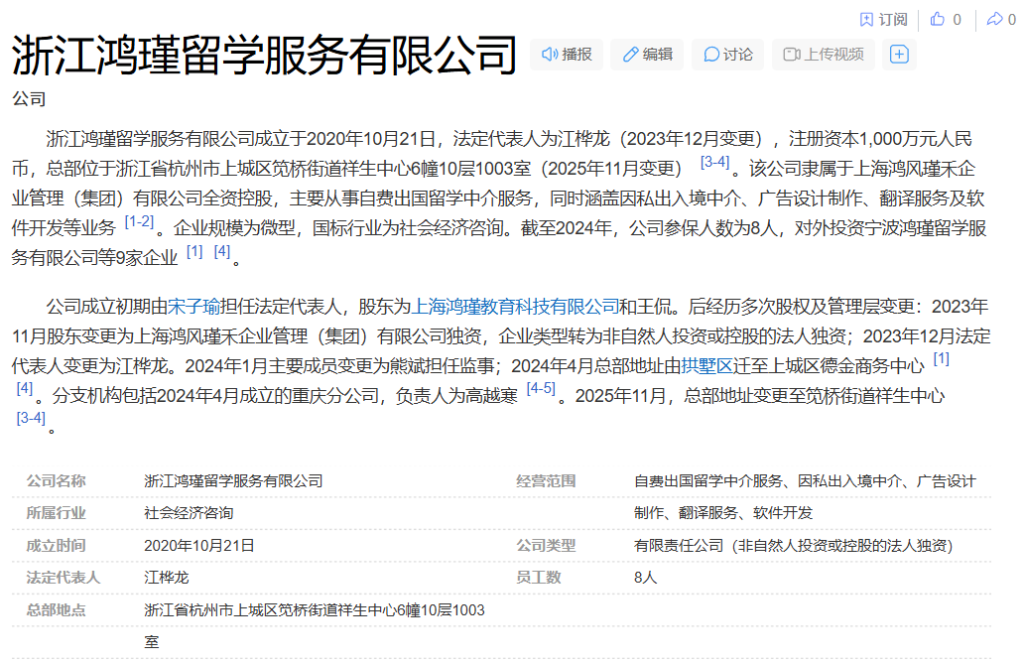Click the 公司名称 table label
1024x662 pixels.
coord(56,481)
